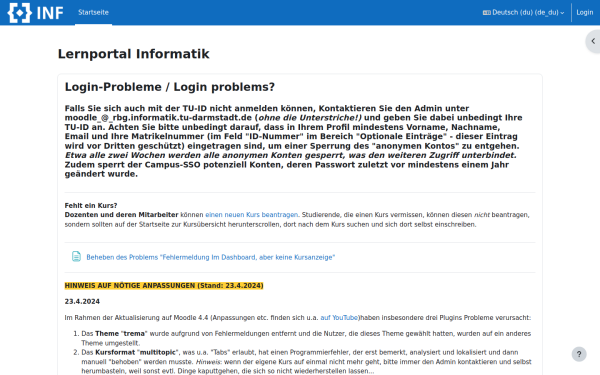Open 'Beheben des Problems Fehlermeldung im Dashboard' link
The image size is (600, 375).
pos(210,257)
